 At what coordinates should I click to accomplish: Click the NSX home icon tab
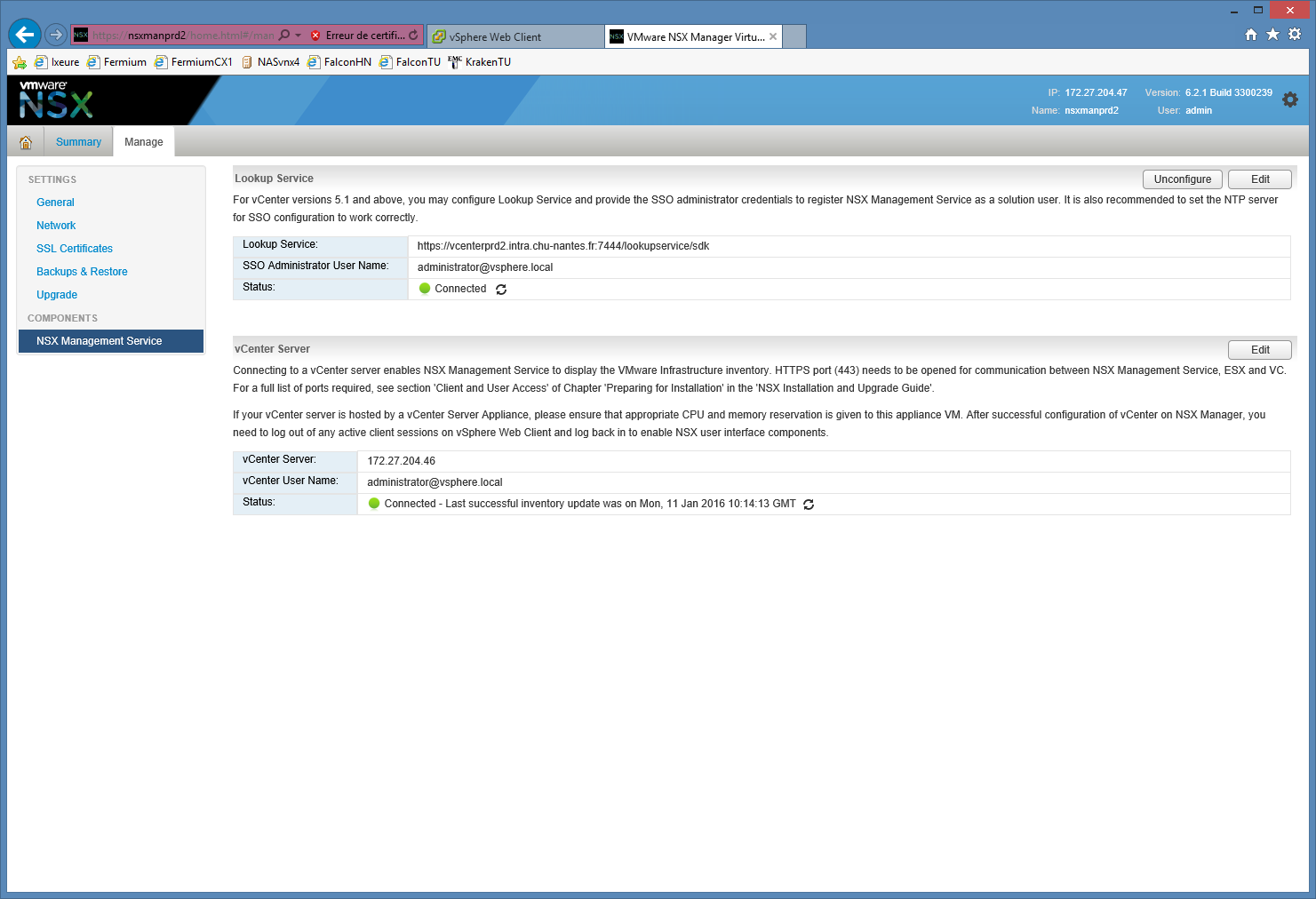coord(26,142)
